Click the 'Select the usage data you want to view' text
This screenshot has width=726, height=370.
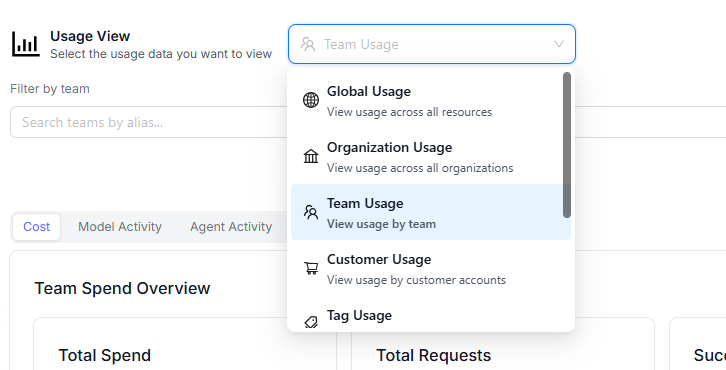pyautogui.click(x=161, y=54)
